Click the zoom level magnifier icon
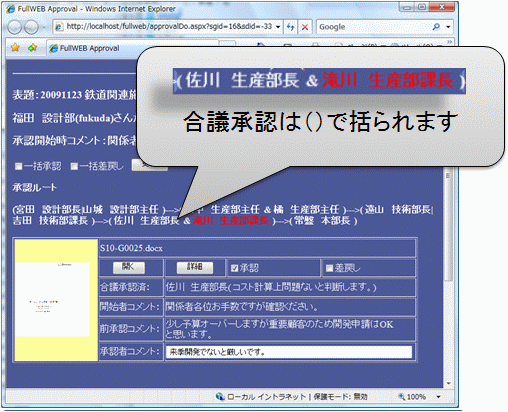Screen dimensions: 508x412 (x=402, y=397)
